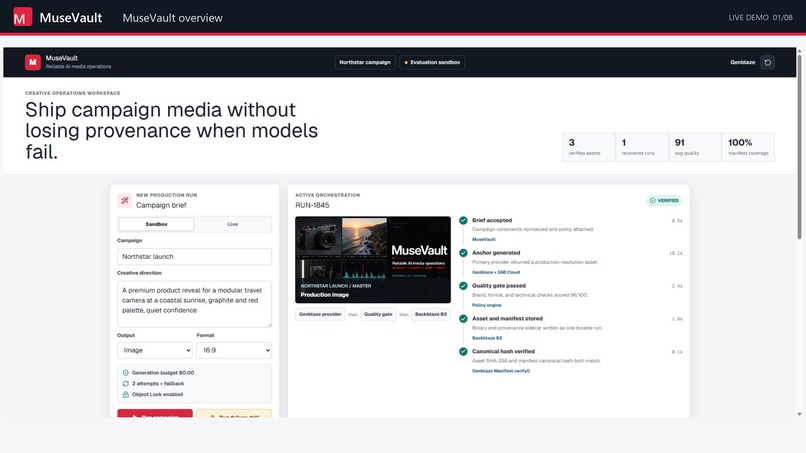
Task: Click the Campaign field with Northstar launch
Action: coord(194,257)
